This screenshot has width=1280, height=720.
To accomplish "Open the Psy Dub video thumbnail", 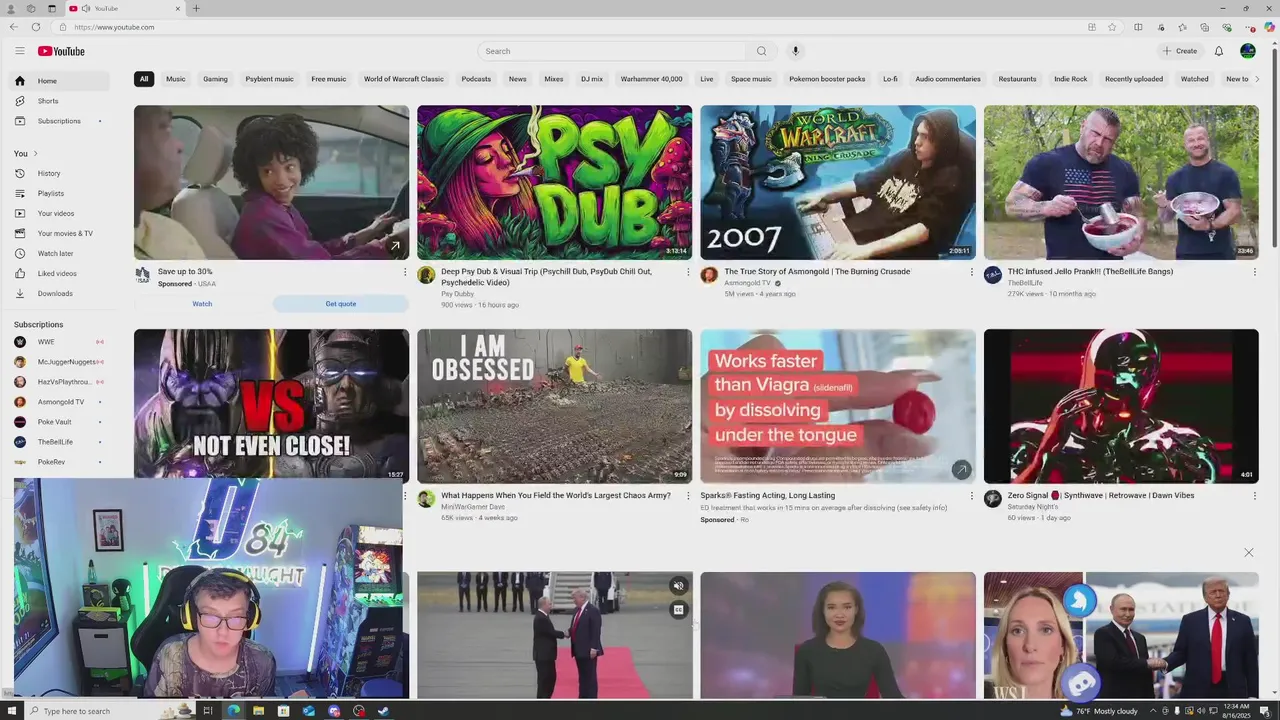I will [555, 183].
